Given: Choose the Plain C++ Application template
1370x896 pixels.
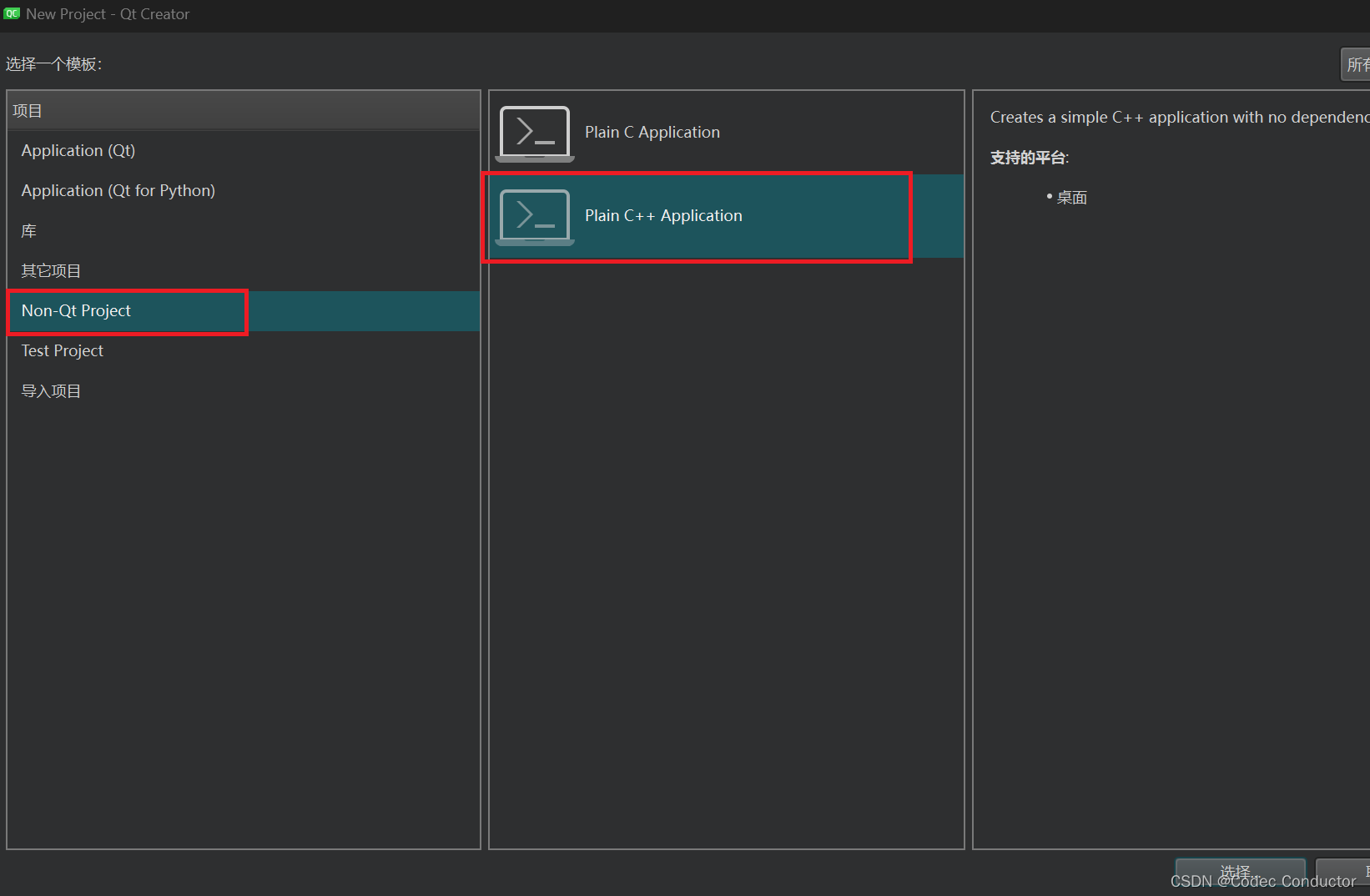Looking at the screenshot, I should [x=727, y=216].
